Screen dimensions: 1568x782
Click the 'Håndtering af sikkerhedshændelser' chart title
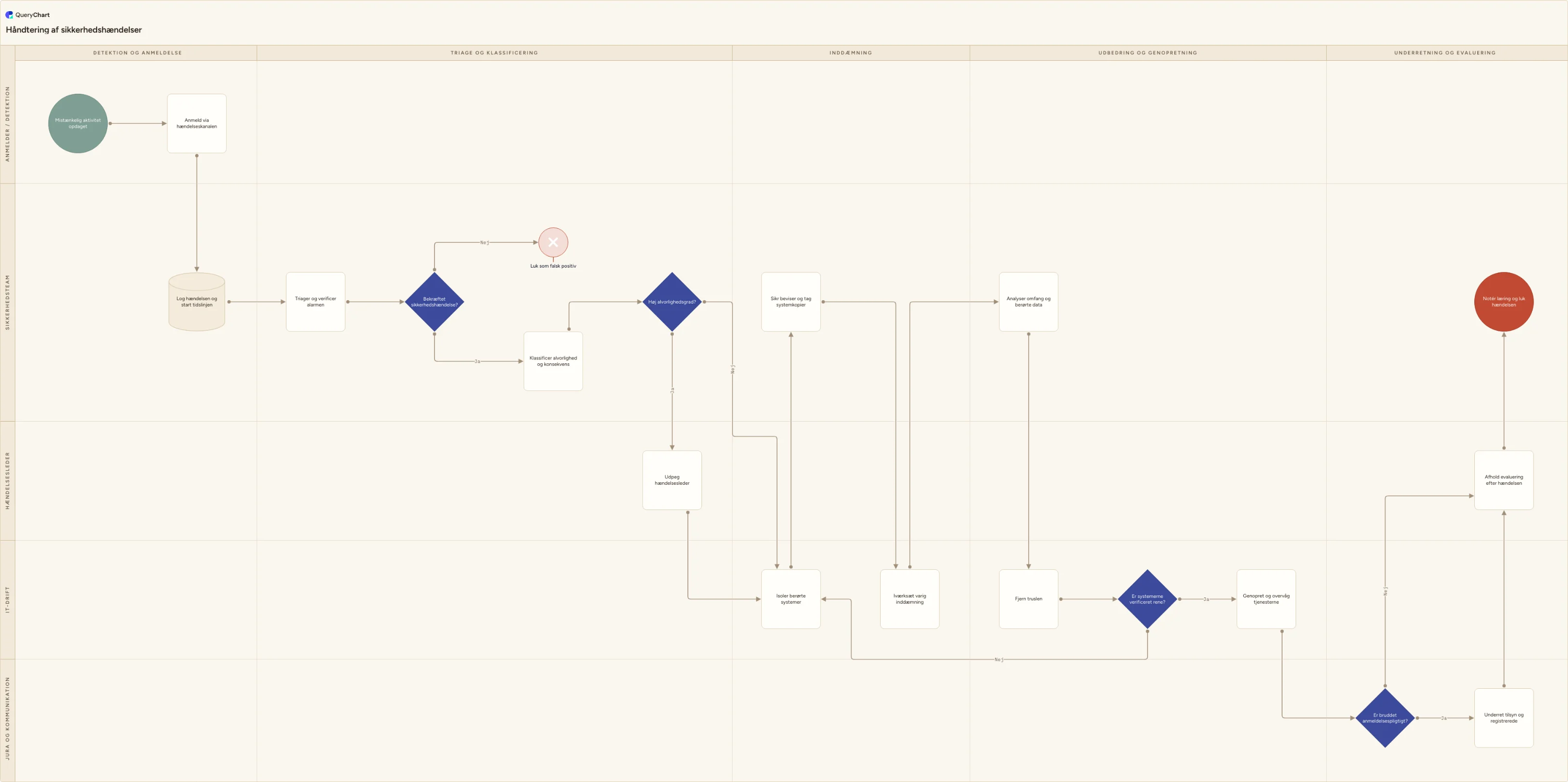pyautogui.click(x=74, y=30)
